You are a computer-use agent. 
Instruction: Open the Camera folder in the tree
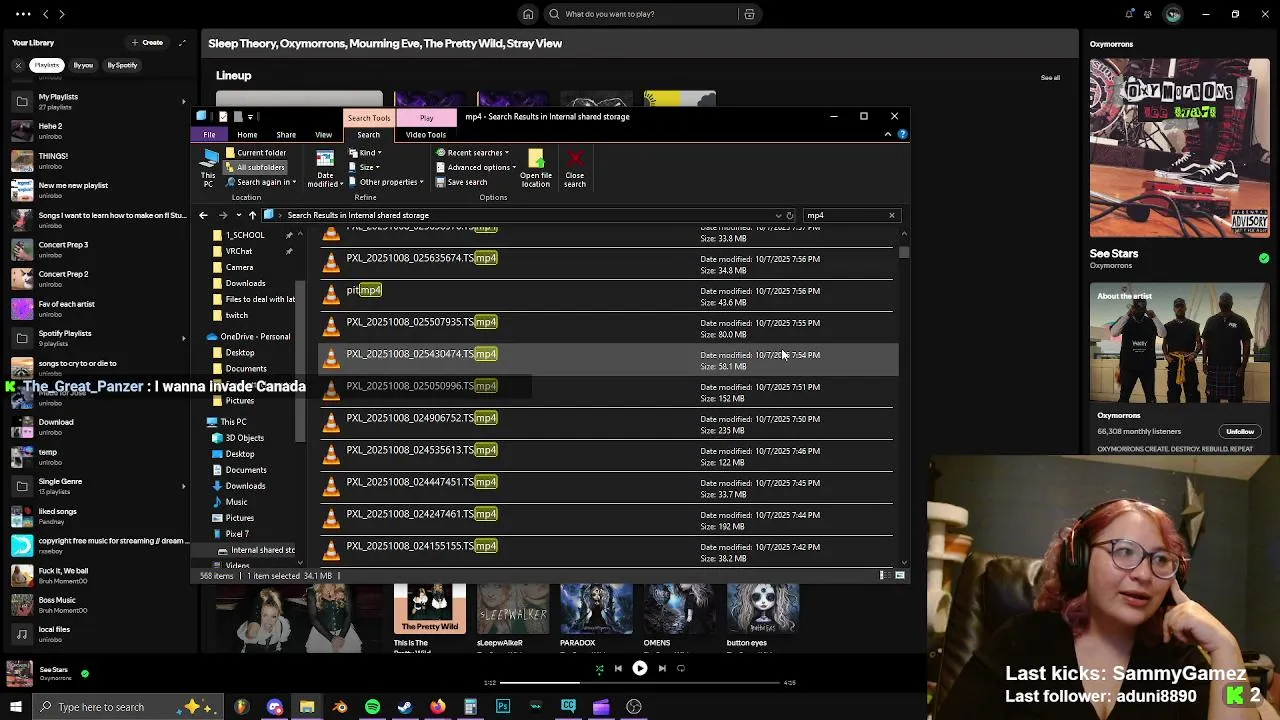239,267
